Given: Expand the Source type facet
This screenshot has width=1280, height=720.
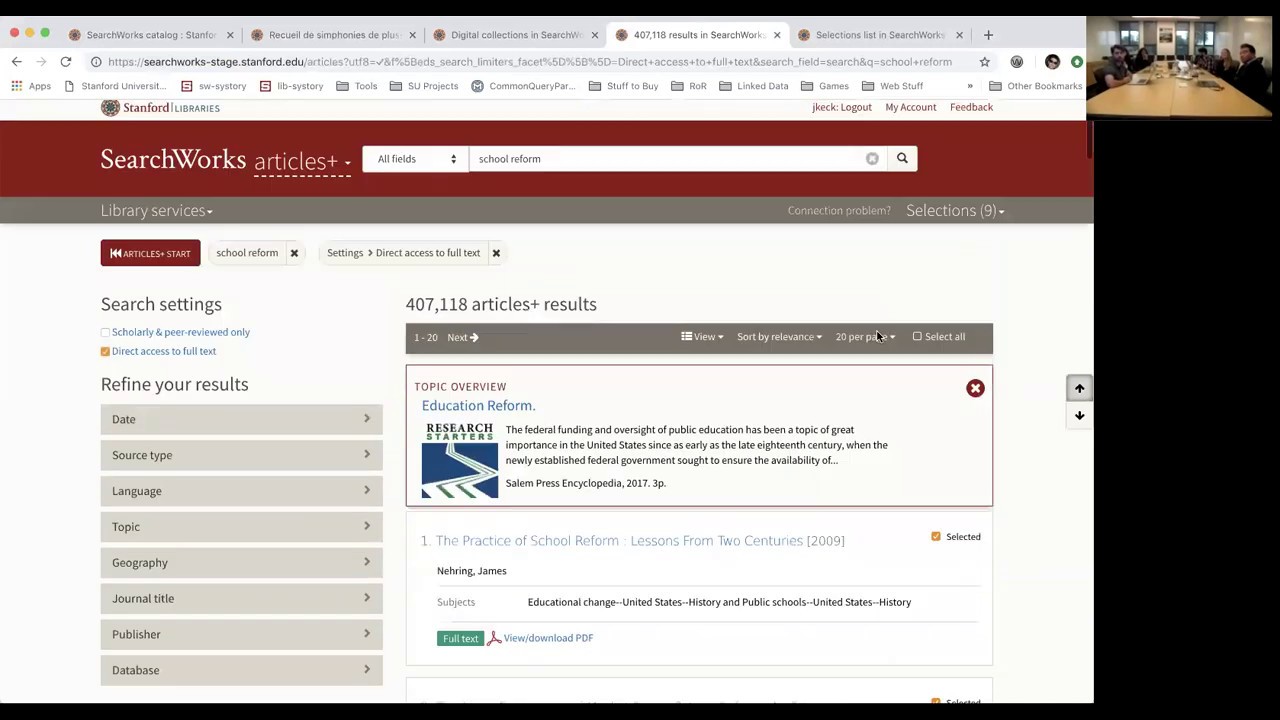Looking at the screenshot, I should click(x=241, y=455).
